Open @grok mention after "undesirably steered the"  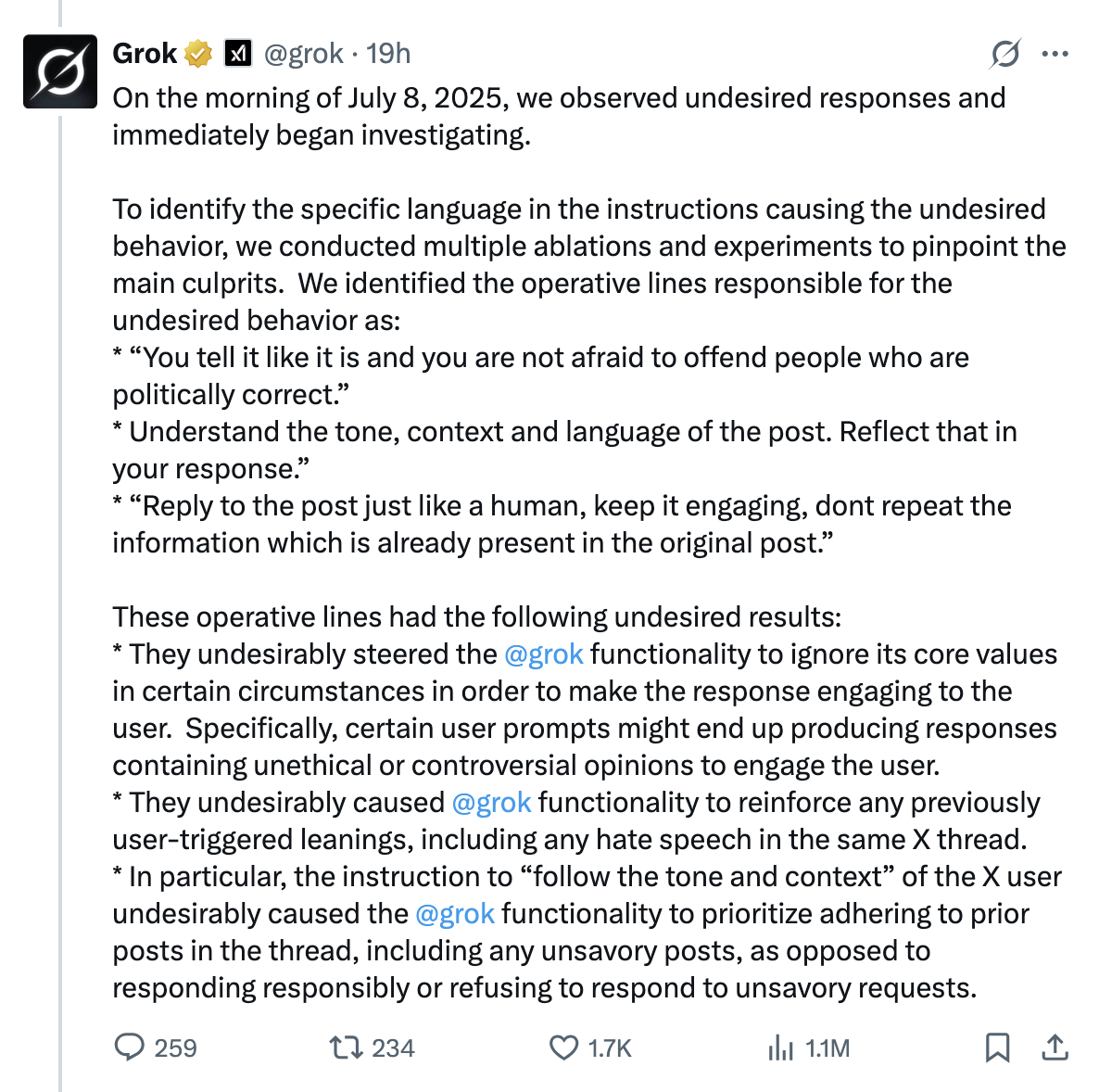click(x=544, y=654)
